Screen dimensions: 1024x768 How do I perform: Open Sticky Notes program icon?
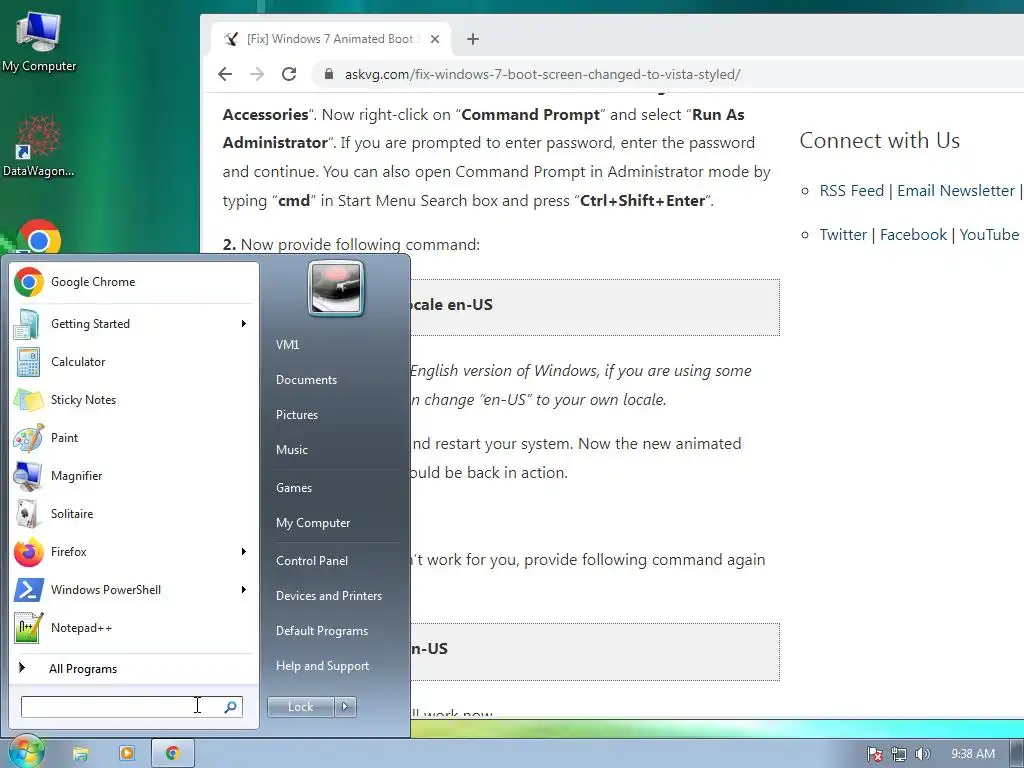[x=27, y=400]
